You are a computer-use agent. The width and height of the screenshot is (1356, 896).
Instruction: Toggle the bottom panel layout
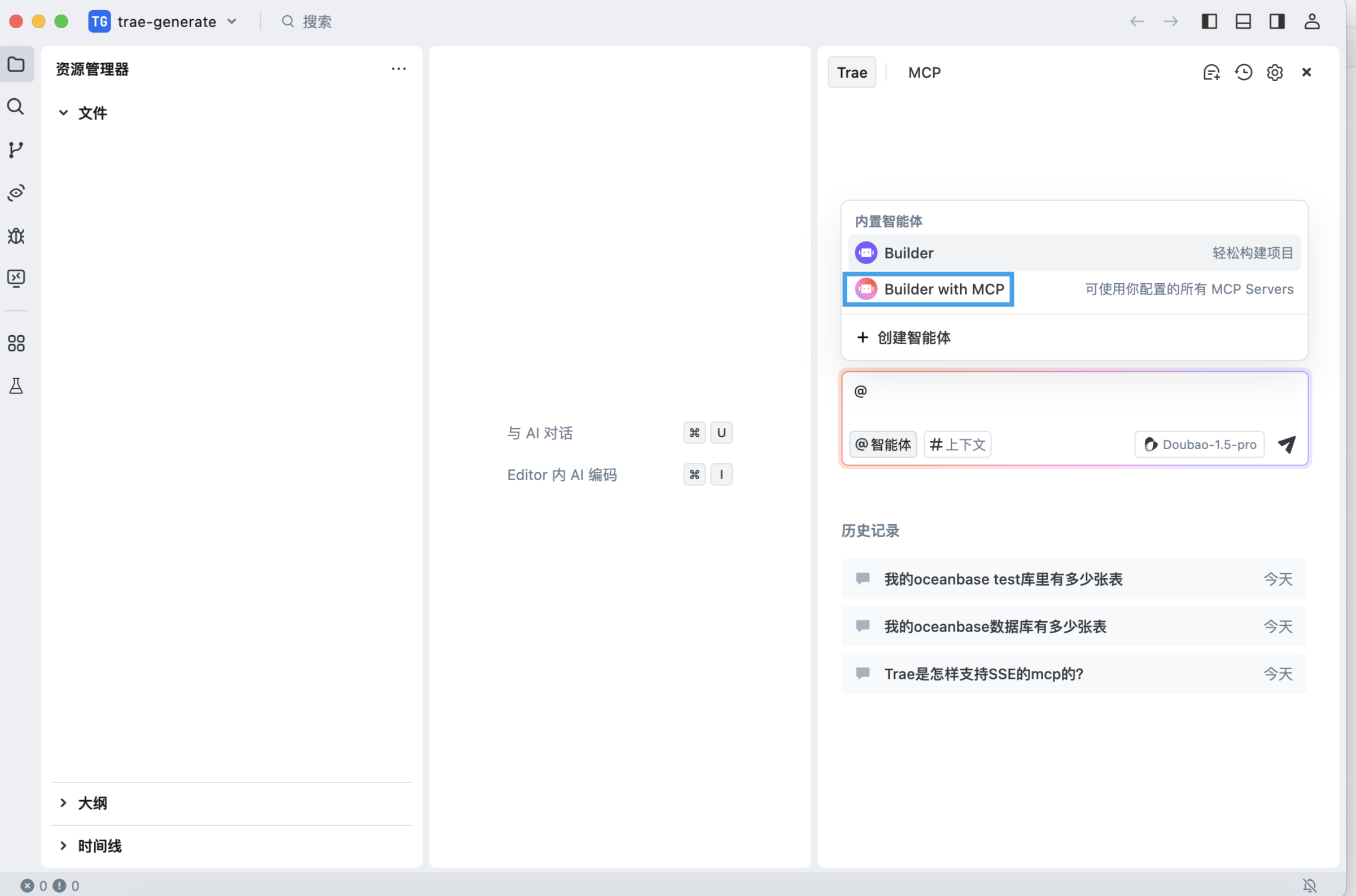point(1243,21)
